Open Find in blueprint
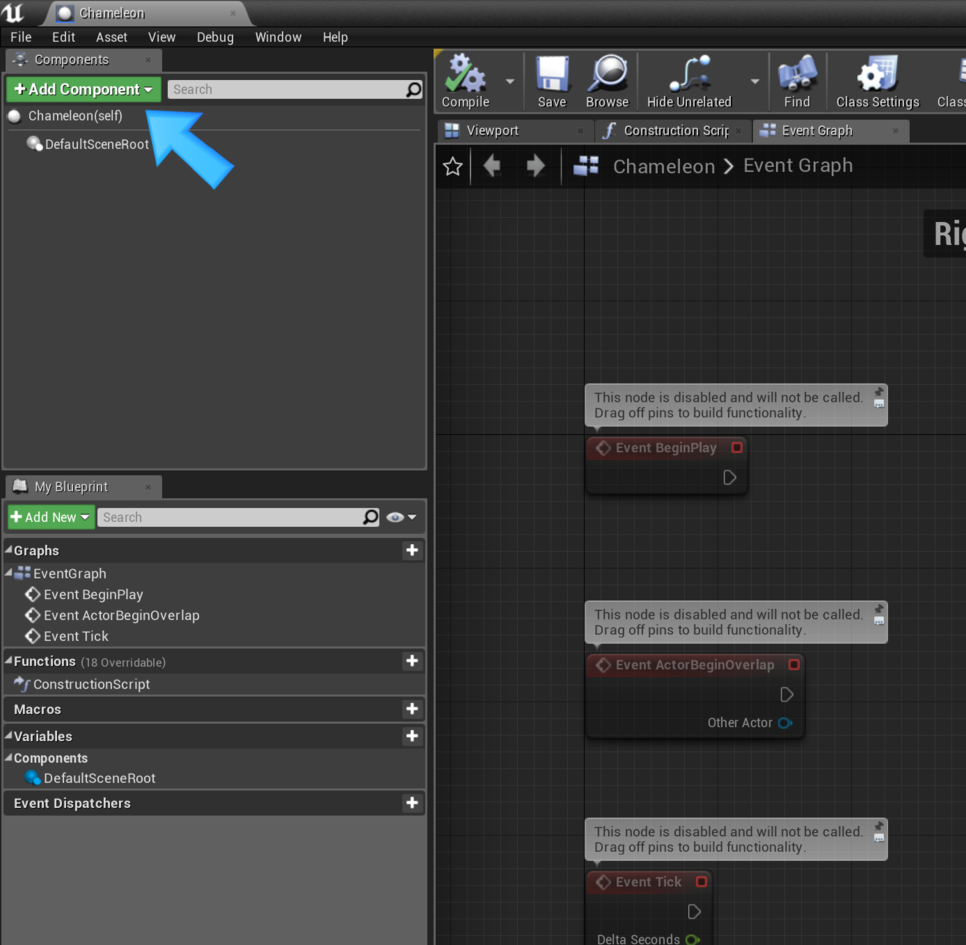This screenshot has width=966, height=945. pyautogui.click(x=797, y=81)
